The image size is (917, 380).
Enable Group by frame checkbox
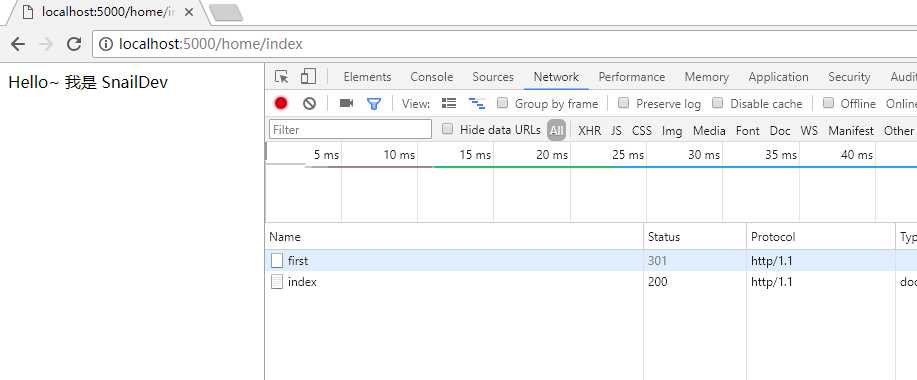pyautogui.click(x=502, y=103)
